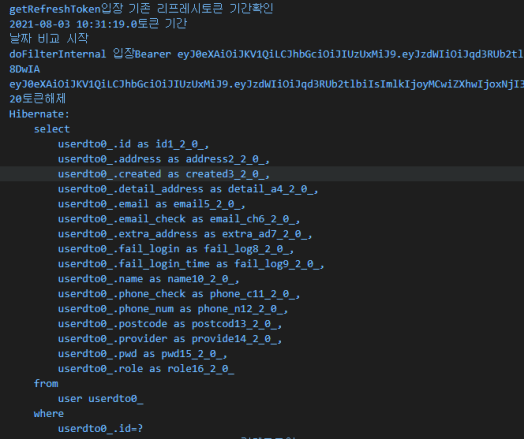Screen dimensions: 524x439
Task: Click the 'from' keyword line
Action: 46,384
